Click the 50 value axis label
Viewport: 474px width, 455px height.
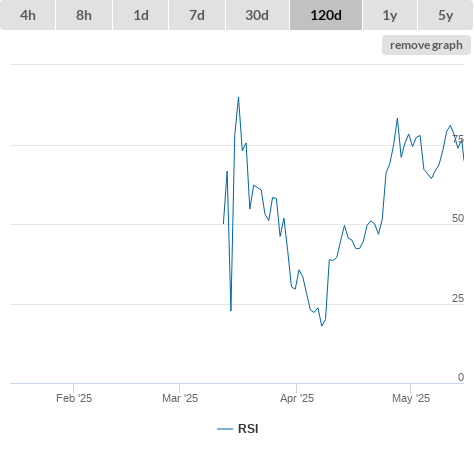tap(458, 218)
